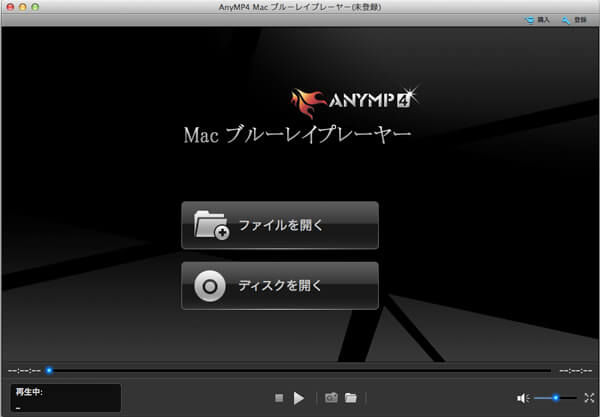
Task: Click the 再生中 now-playing info panel
Action: pos(65,398)
